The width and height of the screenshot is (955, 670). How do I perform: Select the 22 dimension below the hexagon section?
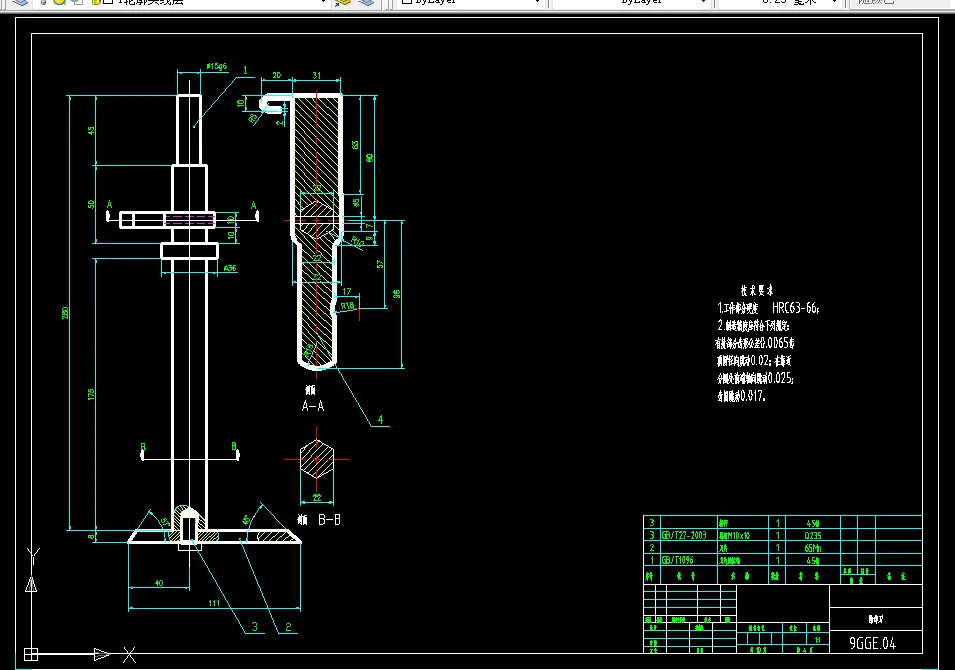tap(317, 498)
